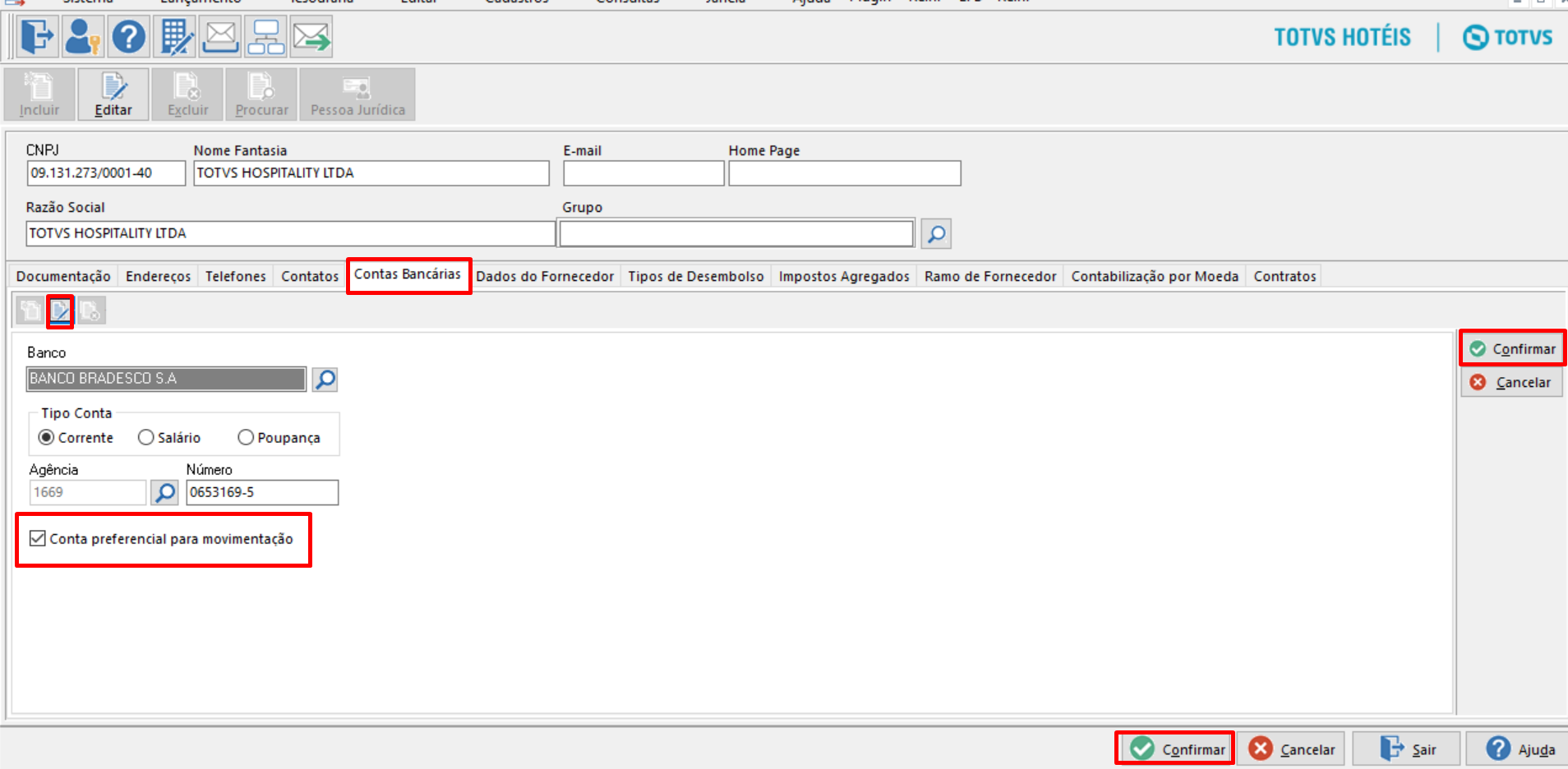Image resolution: width=1568 pixels, height=769 pixels.
Task: Click the Editar toolbar button
Action: click(x=113, y=94)
